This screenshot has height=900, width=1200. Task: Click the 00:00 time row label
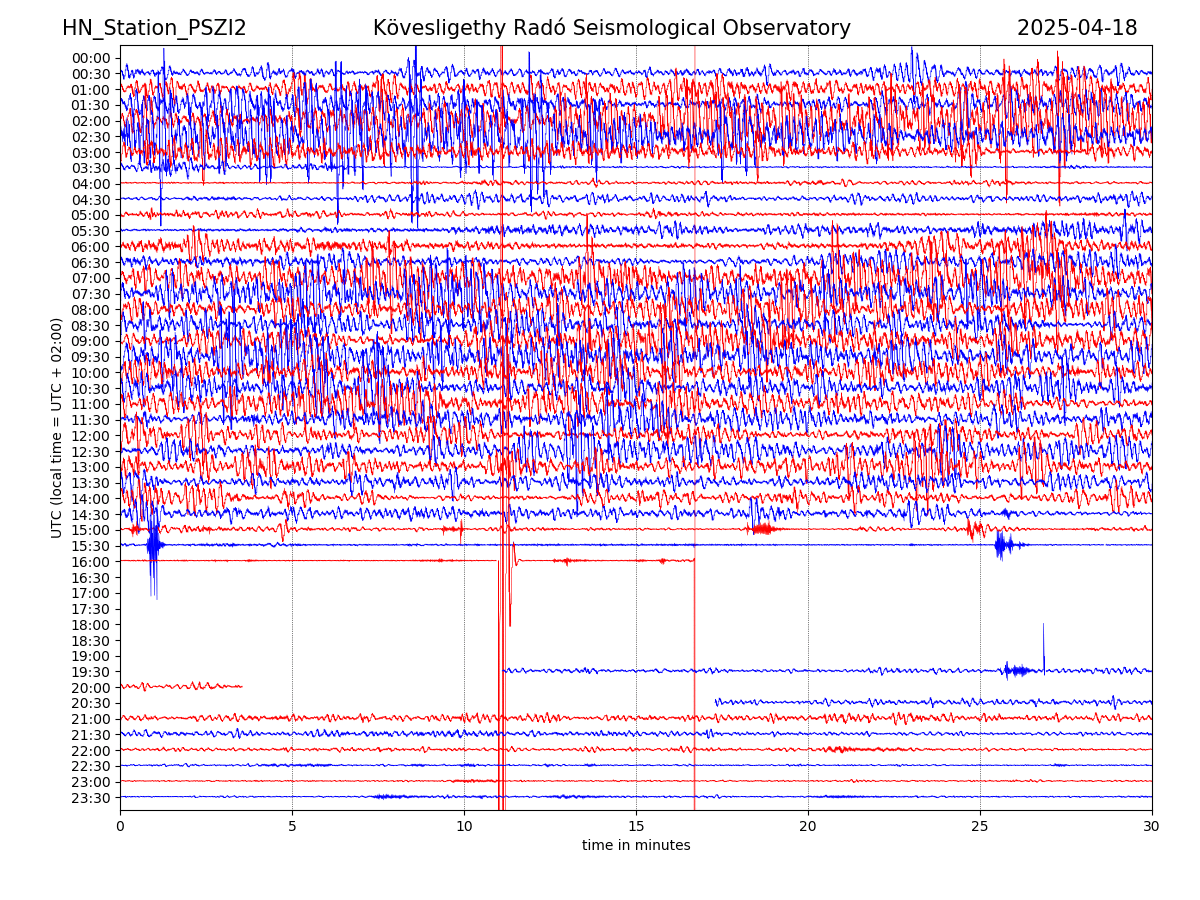click(x=90, y=58)
